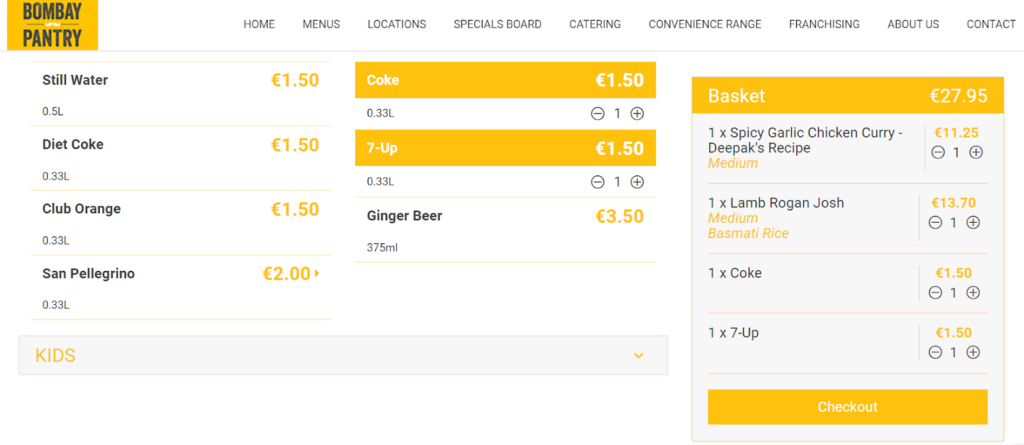Select the highlighted Coke item header

pos(505,80)
